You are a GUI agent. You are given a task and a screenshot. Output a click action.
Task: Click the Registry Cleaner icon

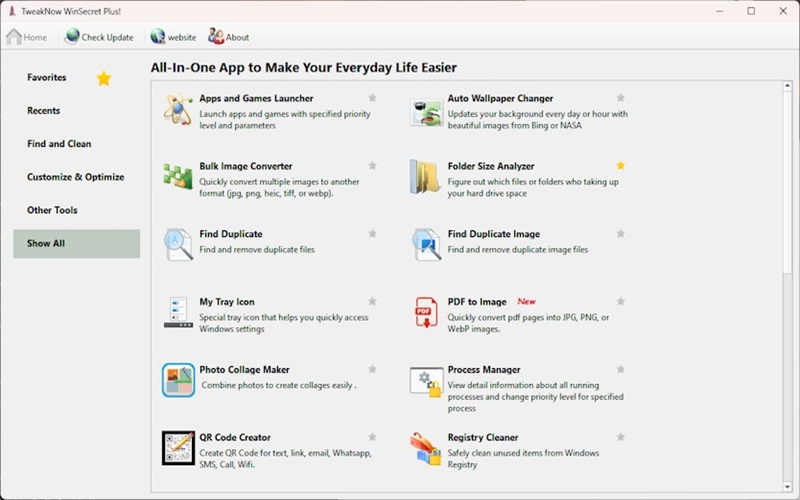pyautogui.click(x=426, y=449)
